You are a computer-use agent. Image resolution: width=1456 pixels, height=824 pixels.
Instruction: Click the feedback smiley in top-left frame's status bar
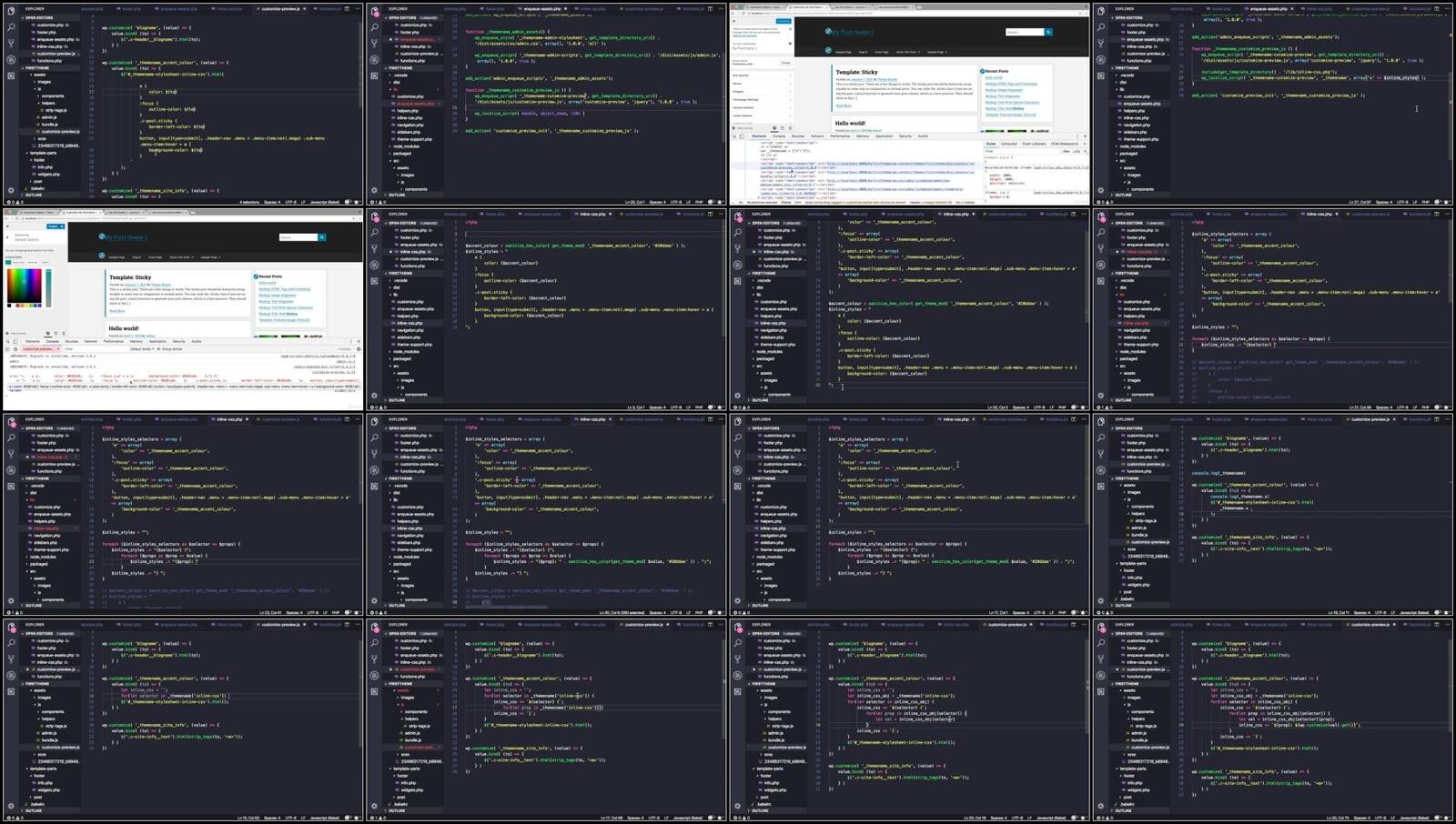pyautogui.click(x=348, y=202)
